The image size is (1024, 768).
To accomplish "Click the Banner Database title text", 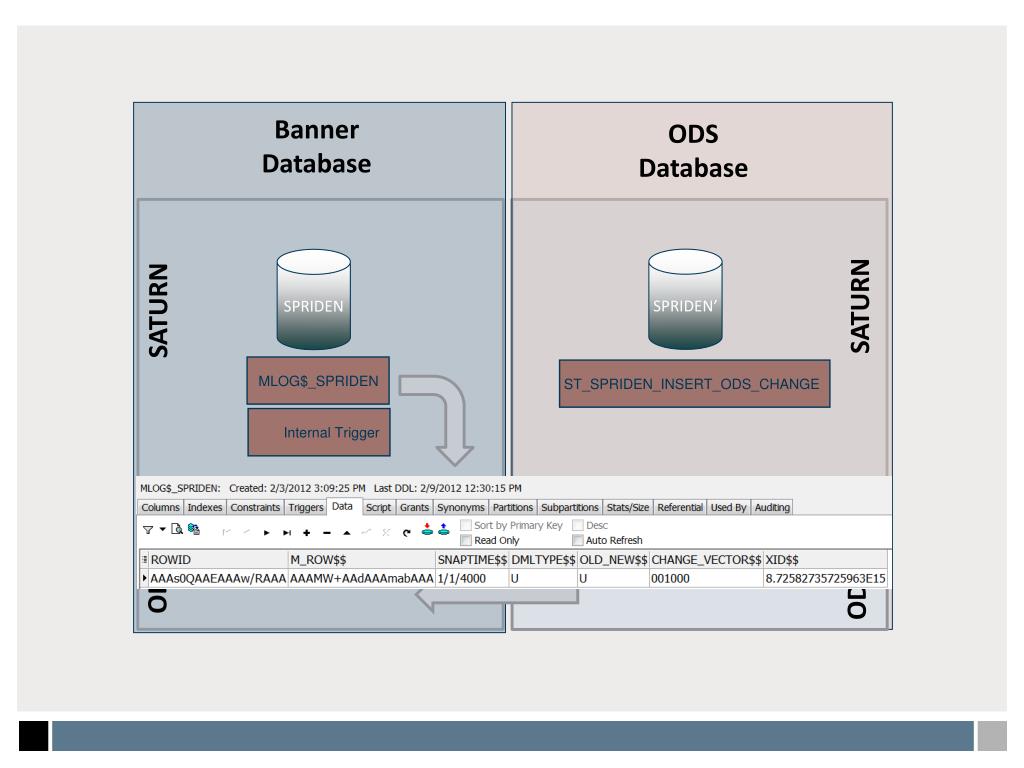I will tap(317, 147).
